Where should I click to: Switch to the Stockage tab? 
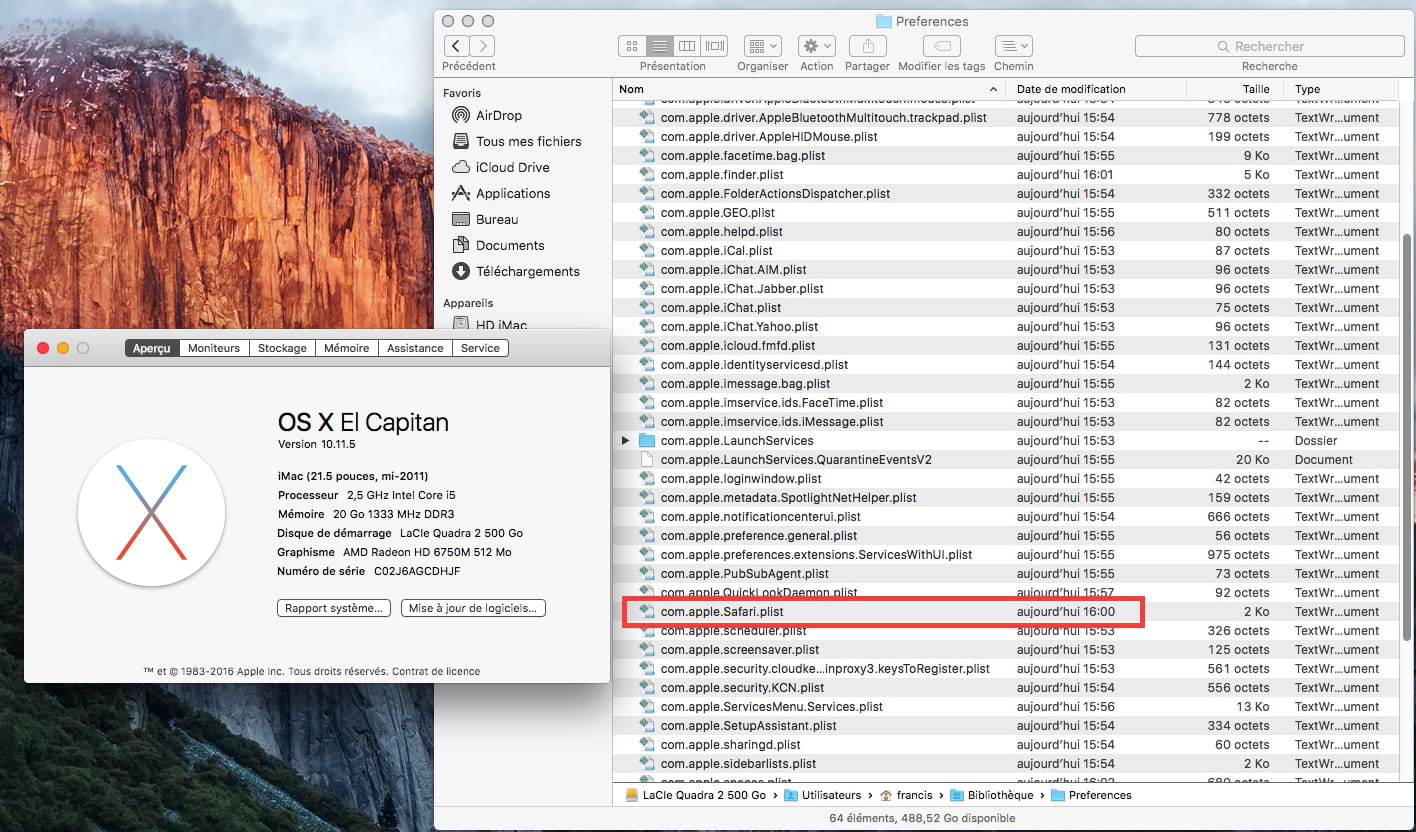tap(282, 348)
